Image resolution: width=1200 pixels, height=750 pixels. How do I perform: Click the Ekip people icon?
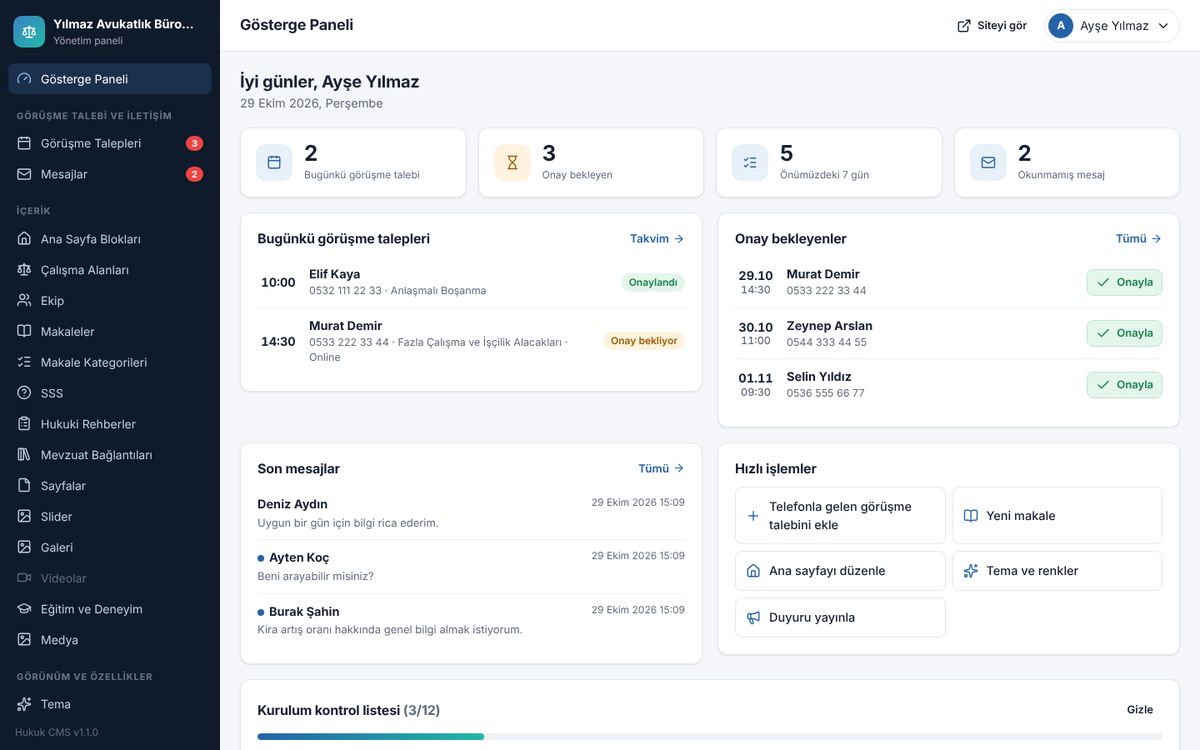click(x=24, y=301)
